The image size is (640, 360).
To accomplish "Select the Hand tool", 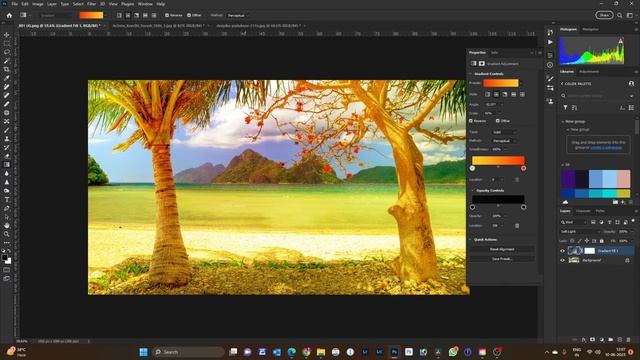I will pos(7,225).
